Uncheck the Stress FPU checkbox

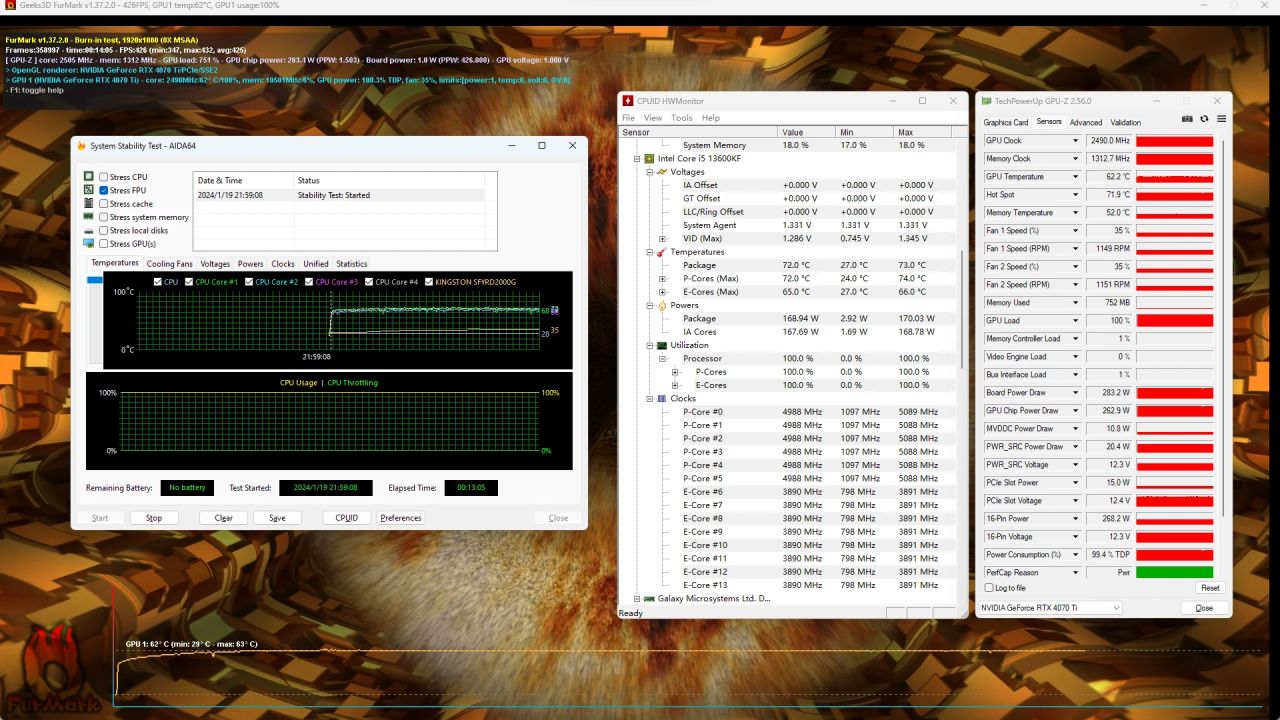tap(103, 190)
